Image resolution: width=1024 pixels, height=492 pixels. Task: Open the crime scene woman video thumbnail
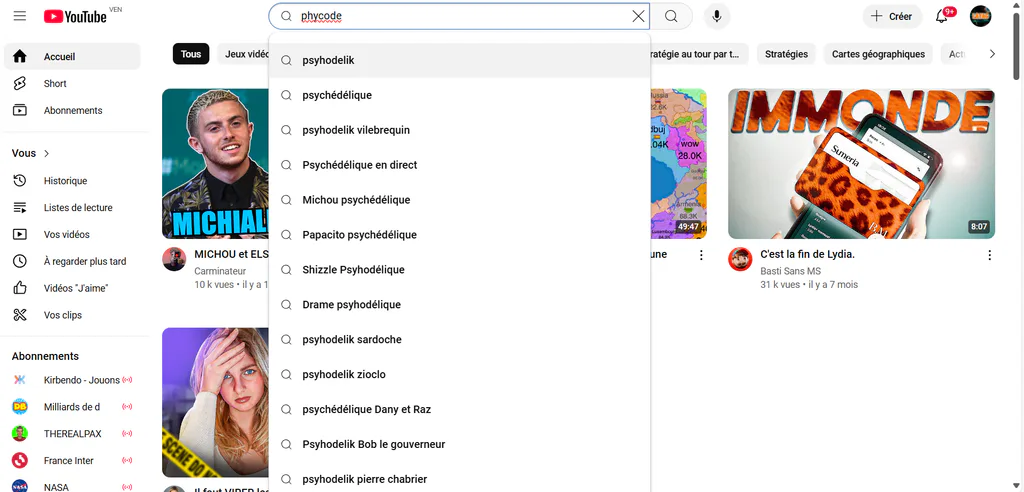coord(216,402)
